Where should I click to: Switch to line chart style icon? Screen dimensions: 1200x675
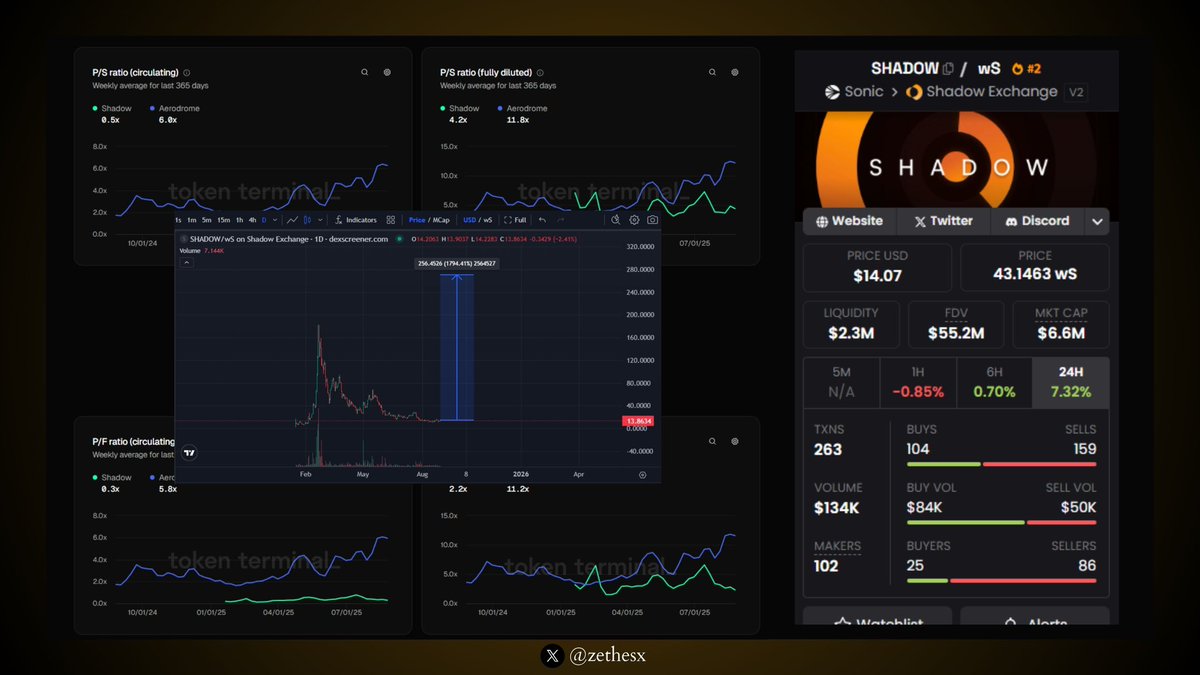pos(292,220)
